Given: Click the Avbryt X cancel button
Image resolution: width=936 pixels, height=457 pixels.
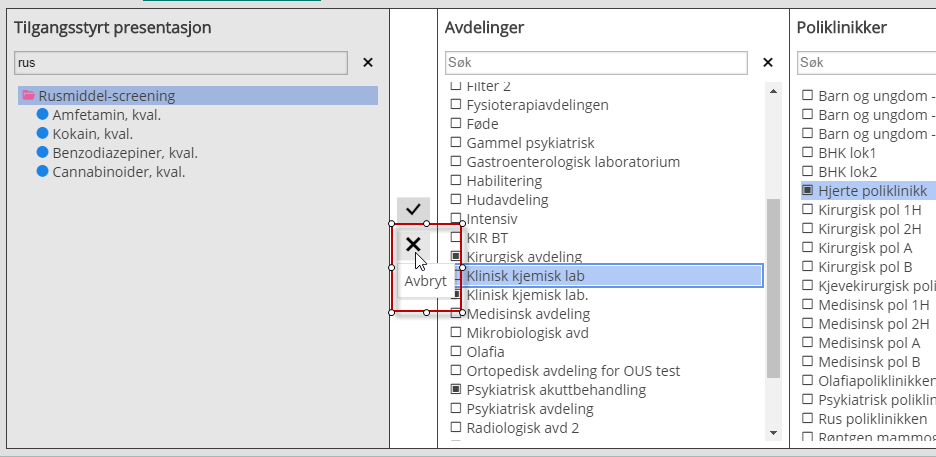Looking at the screenshot, I should click(x=413, y=244).
